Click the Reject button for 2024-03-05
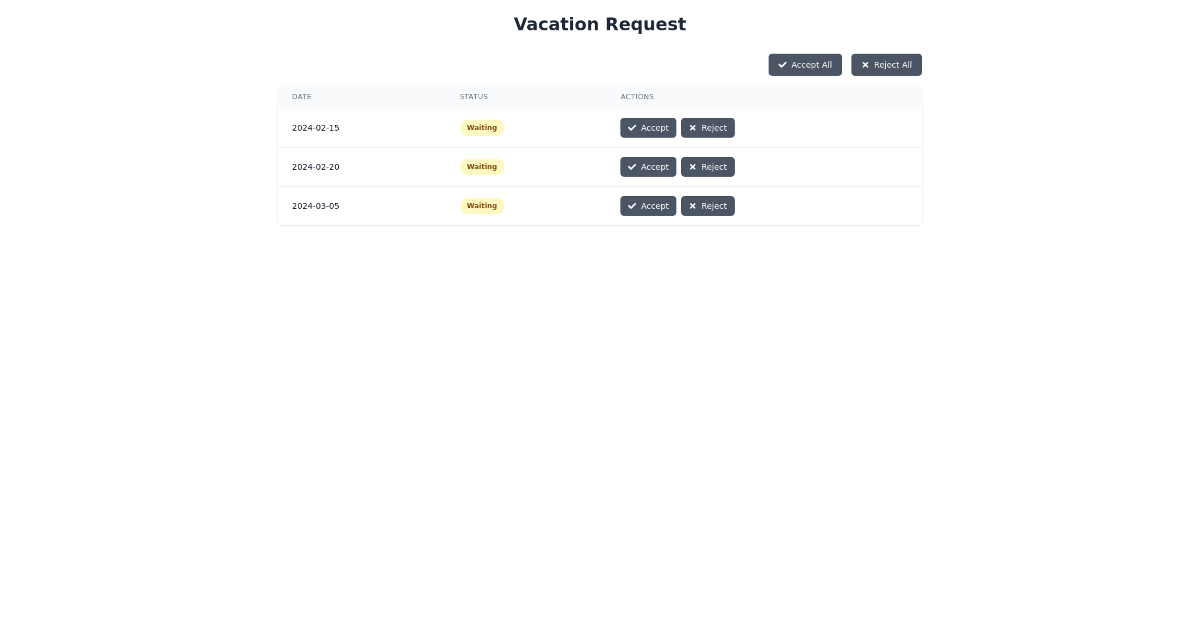This screenshot has width=1200, height=630. click(x=708, y=206)
